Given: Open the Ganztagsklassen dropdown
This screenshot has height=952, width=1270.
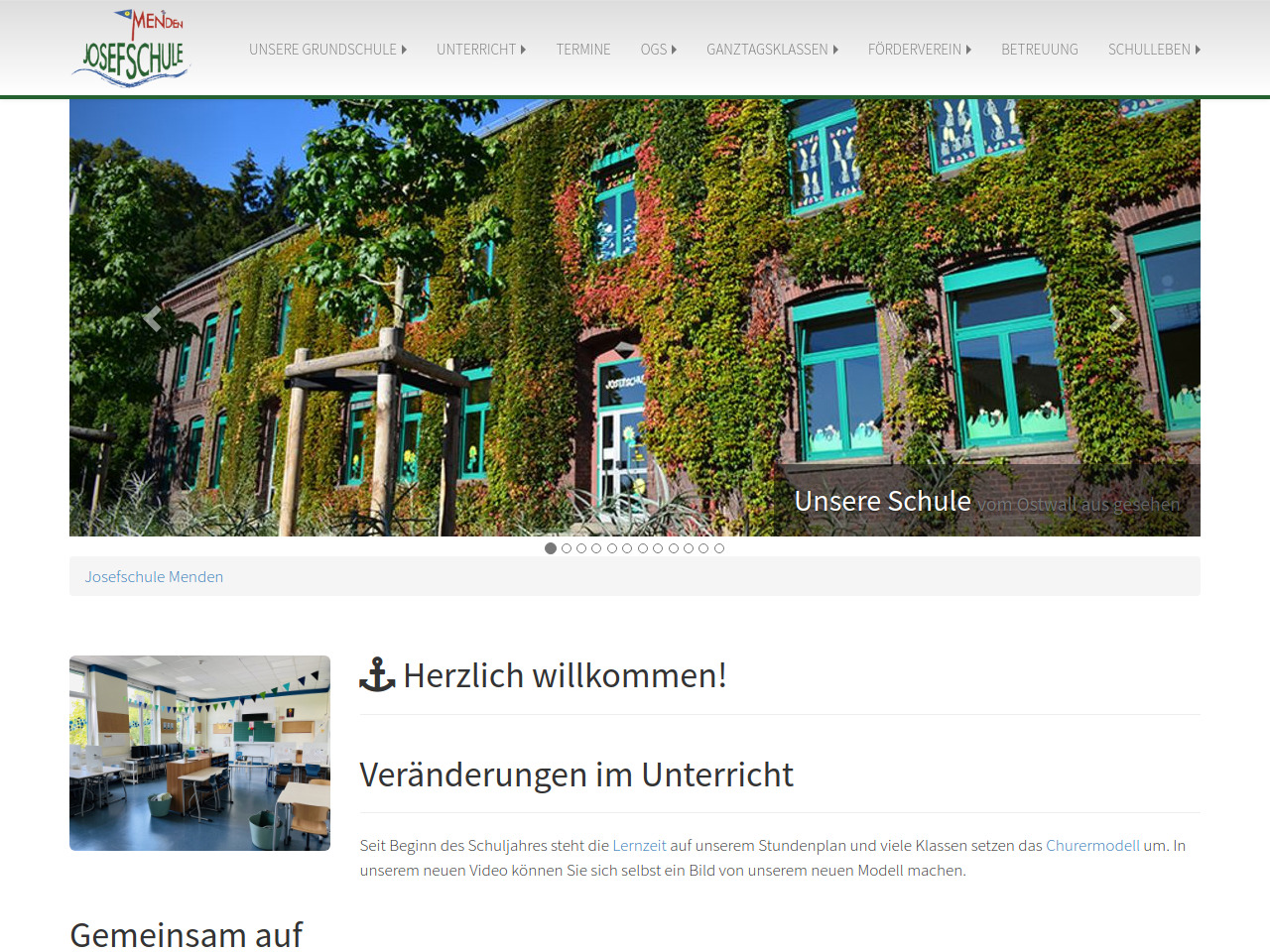Looking at the screenshot, I should click(x=772, y=50).
